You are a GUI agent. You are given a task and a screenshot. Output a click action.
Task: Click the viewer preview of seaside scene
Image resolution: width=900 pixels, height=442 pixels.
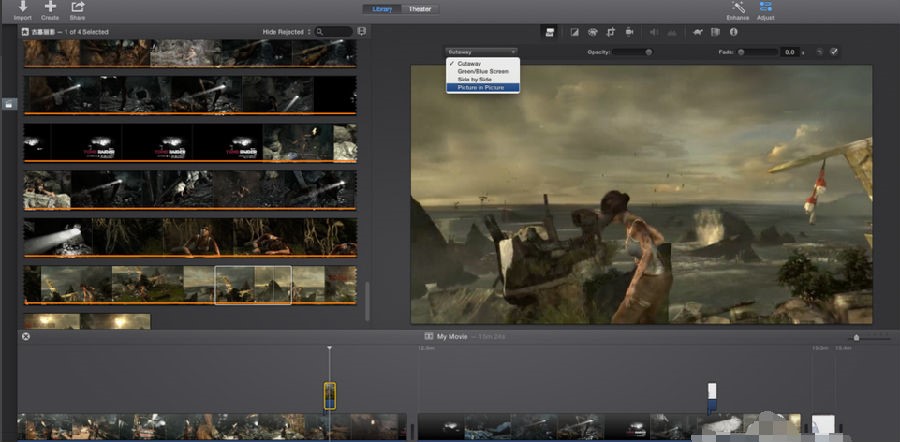click(x=641, y=194)
